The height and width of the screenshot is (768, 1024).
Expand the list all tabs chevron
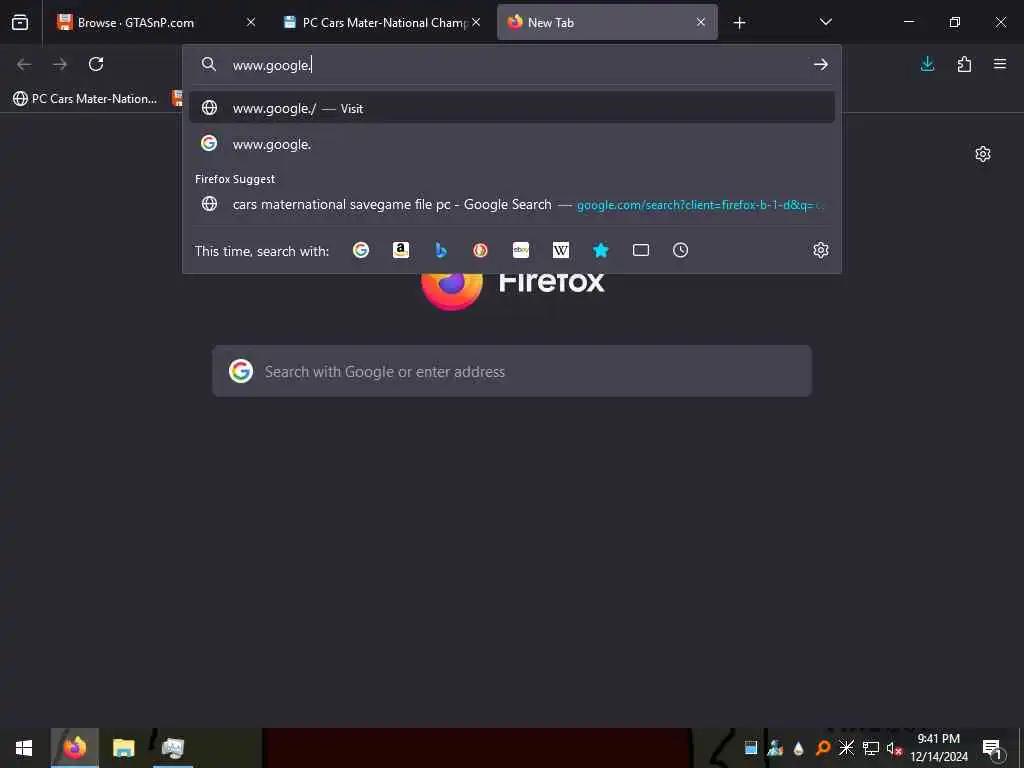(825, 22)
